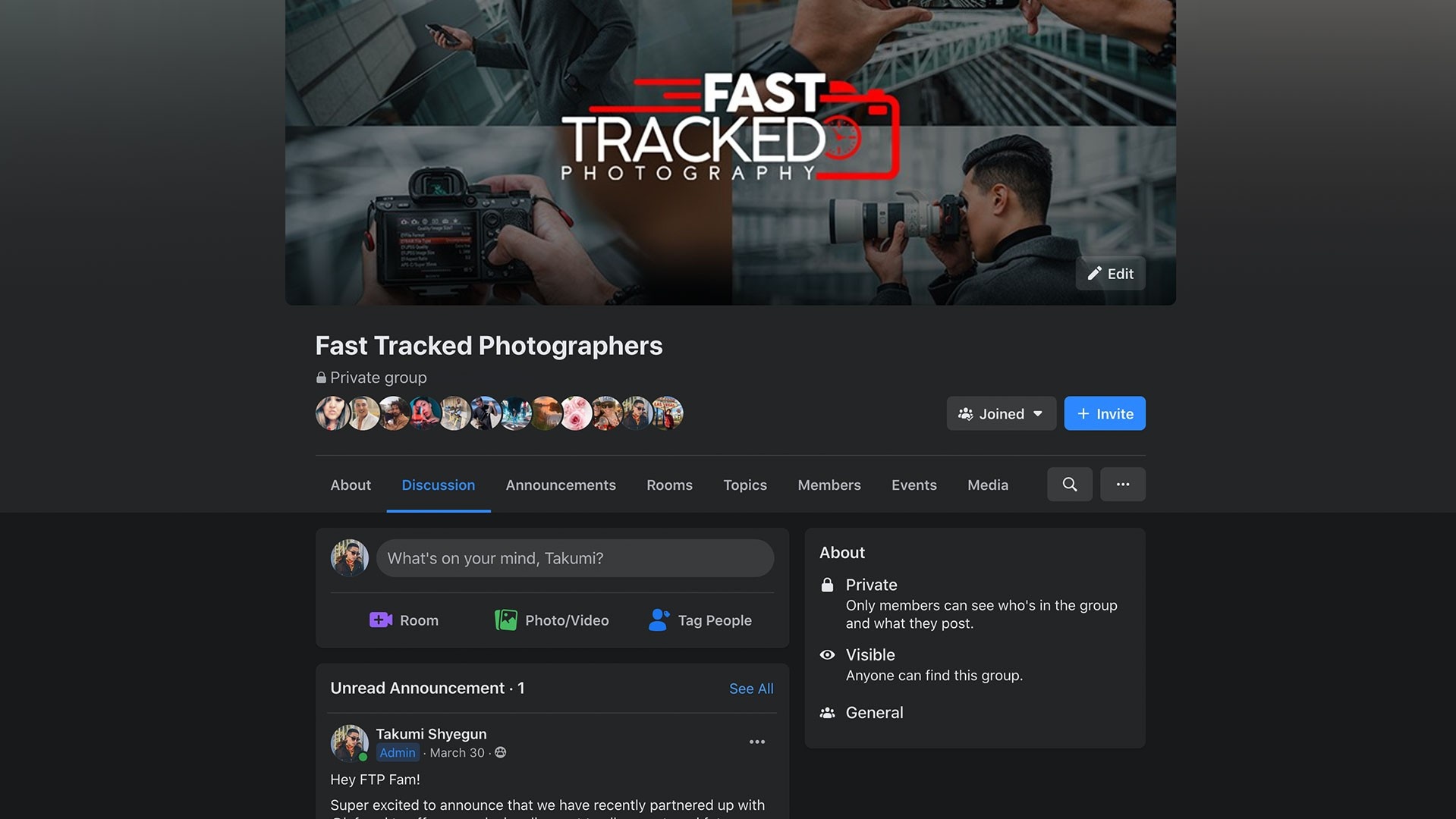The image size is (1456, 819).
Task: Open Takumi Shyegun's profile name link
Action: (431, 734)
